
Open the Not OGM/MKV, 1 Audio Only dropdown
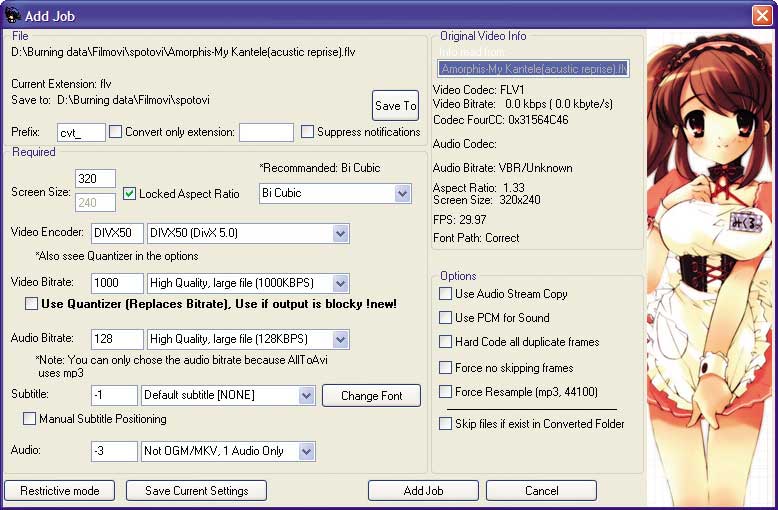[306, 451]
